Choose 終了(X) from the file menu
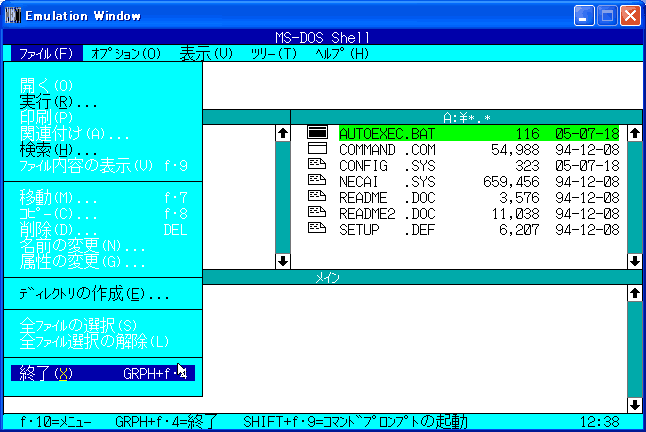This screenshot has width=646, height=432. [x=103, y=374]
